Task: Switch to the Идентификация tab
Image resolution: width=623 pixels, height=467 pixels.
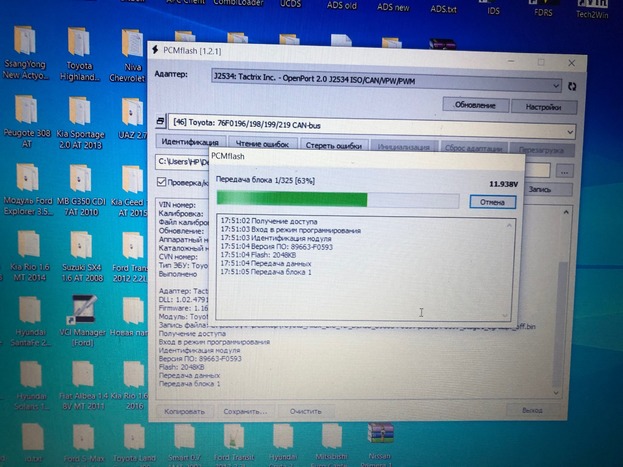Action: (x=189, y=145)
